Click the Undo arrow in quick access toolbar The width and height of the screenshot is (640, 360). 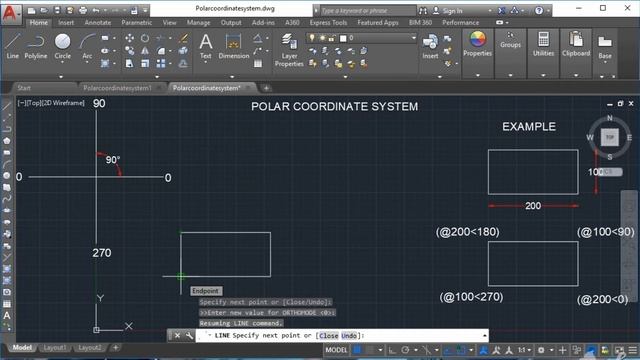coord(96,10)
